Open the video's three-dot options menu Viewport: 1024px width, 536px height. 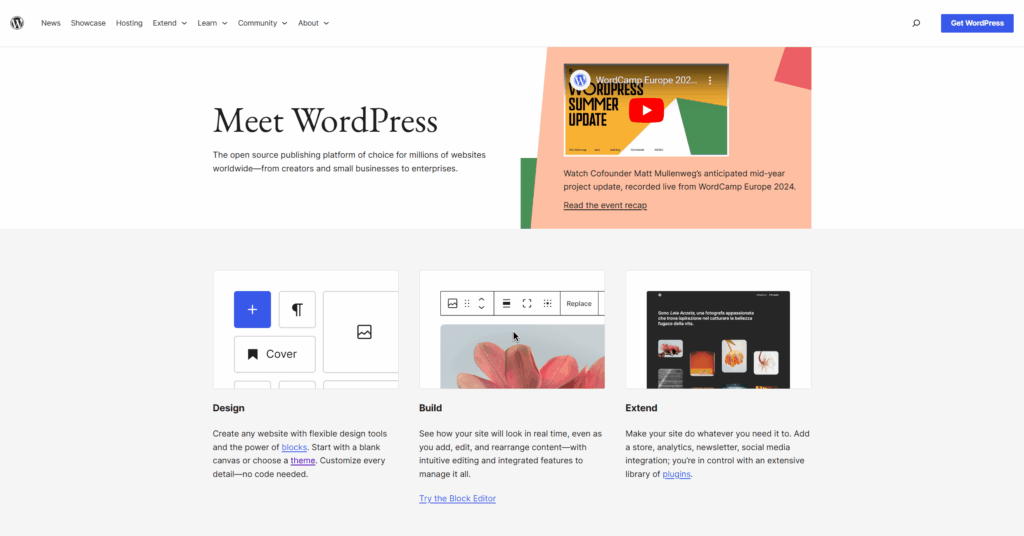click(711, 80)
